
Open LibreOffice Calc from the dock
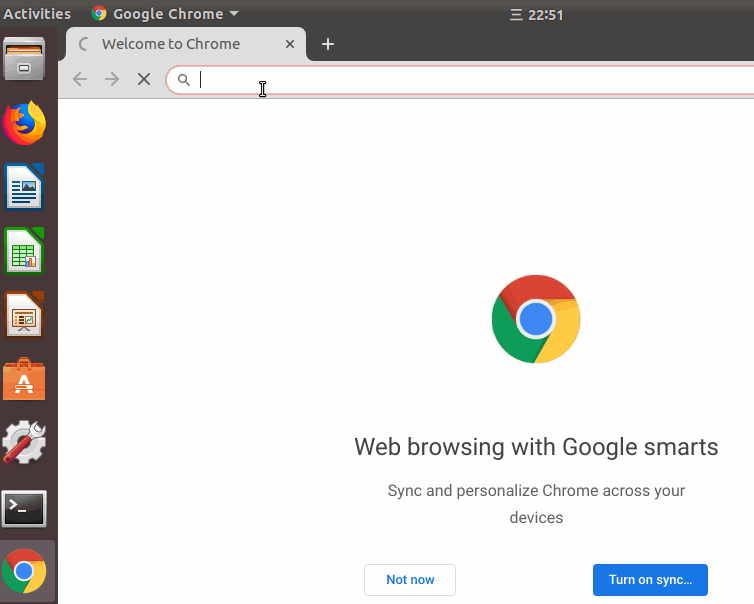(24, 251)
